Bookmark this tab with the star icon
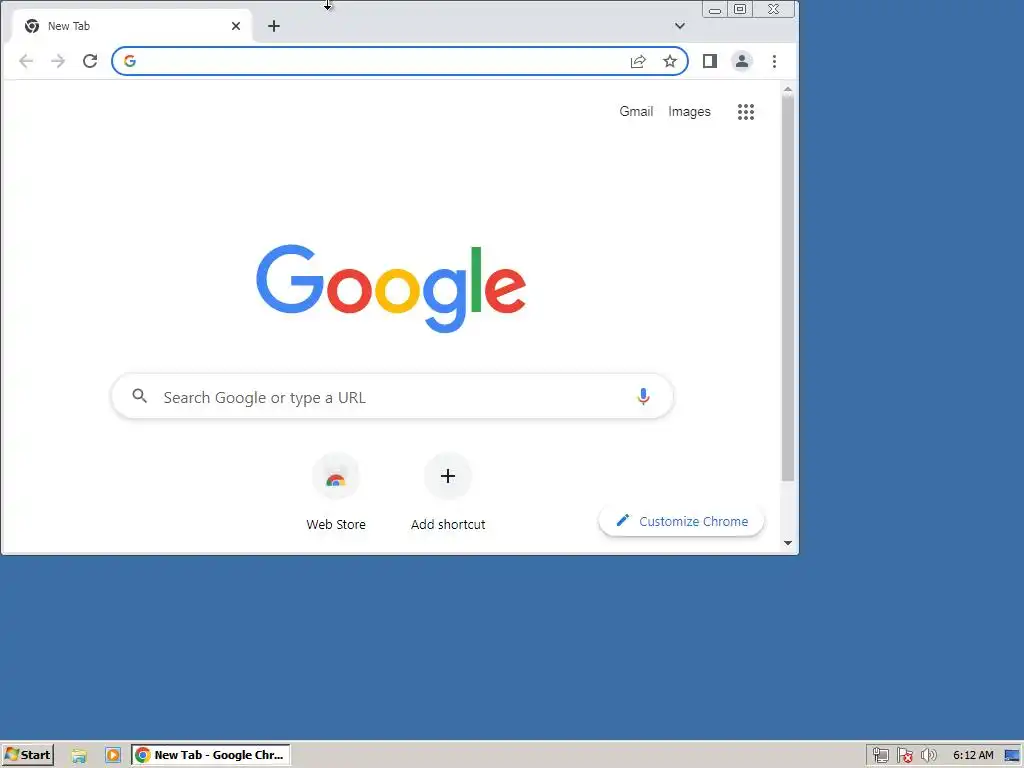 (670, 61)
